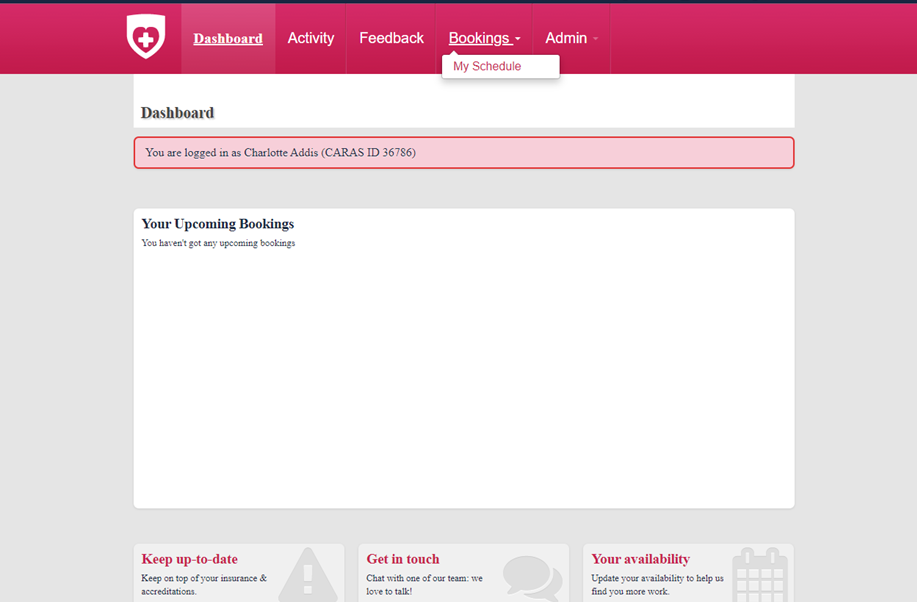917x602 pixels.
Task: Open the Feedback page
Action: pos(391,38)
